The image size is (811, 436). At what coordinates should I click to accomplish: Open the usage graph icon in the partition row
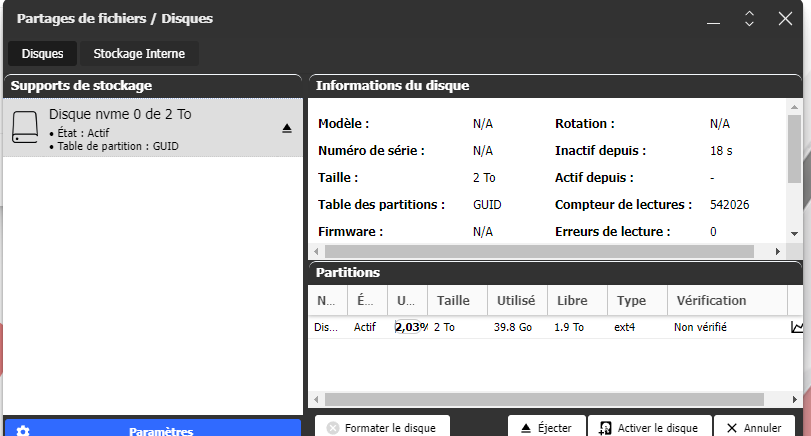797,327
